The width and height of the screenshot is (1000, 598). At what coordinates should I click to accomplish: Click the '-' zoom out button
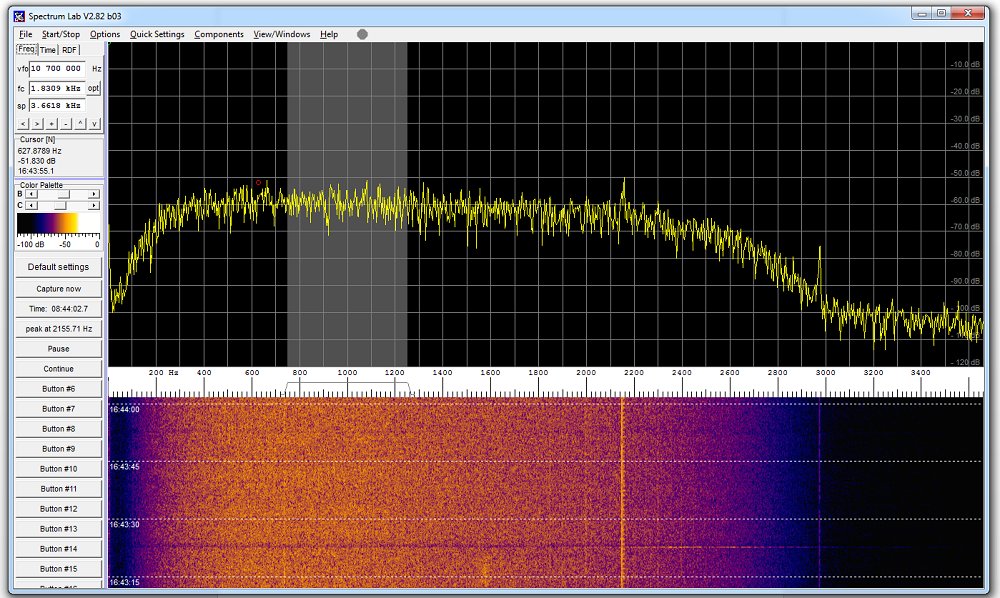click(x=66, y=124)
